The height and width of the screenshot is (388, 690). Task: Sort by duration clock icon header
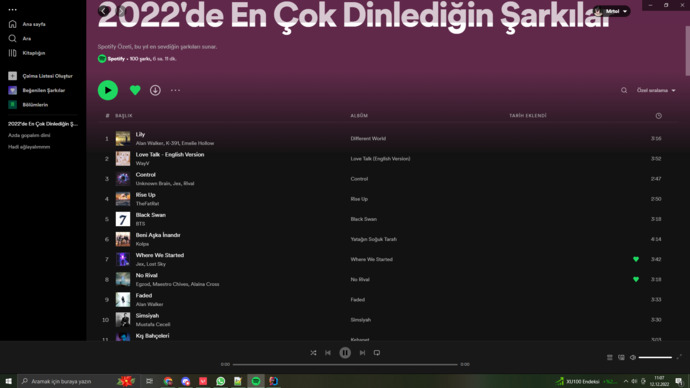tap(658, 116)
